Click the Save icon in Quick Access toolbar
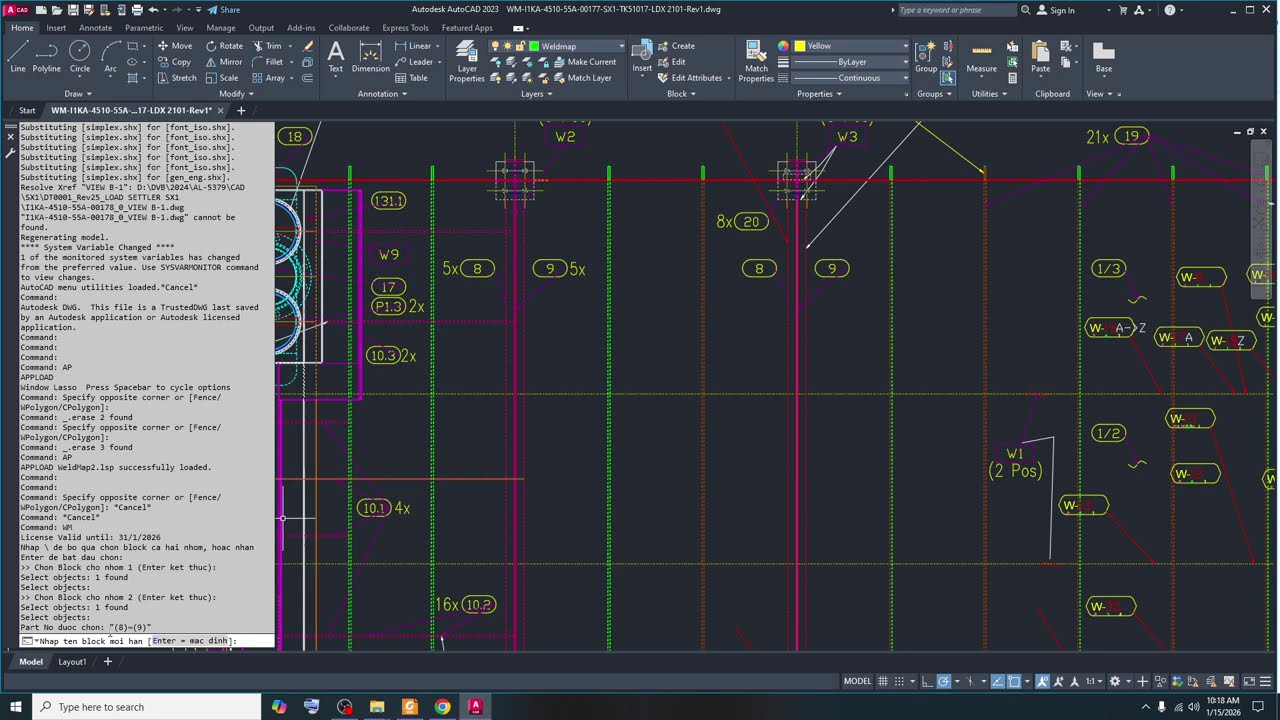Screen dimensions: 1280x720 coord(73,10)
